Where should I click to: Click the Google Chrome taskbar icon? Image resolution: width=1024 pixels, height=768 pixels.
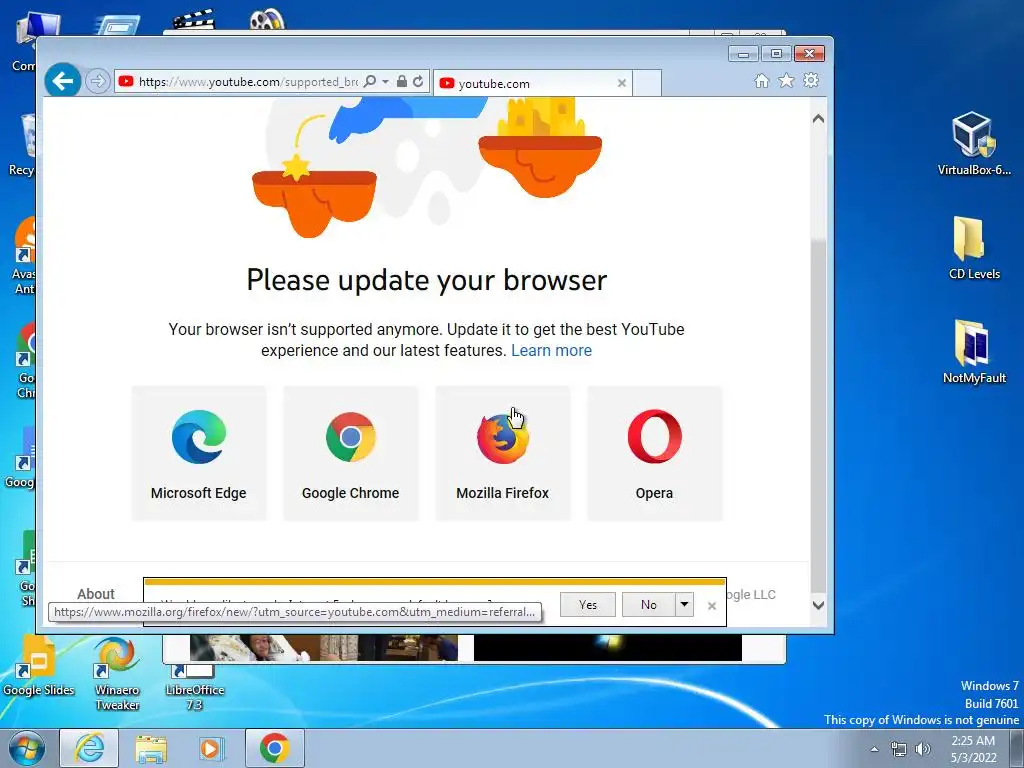pos(274,748)
